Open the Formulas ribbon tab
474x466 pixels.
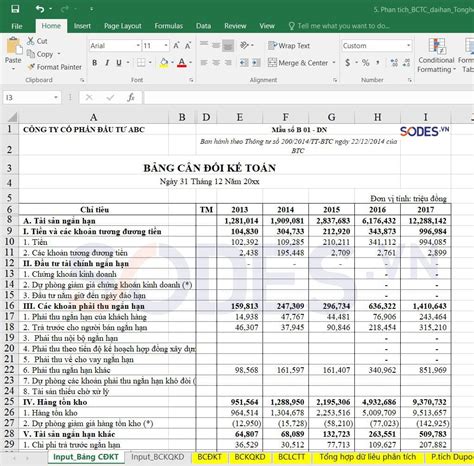[168, 26]
